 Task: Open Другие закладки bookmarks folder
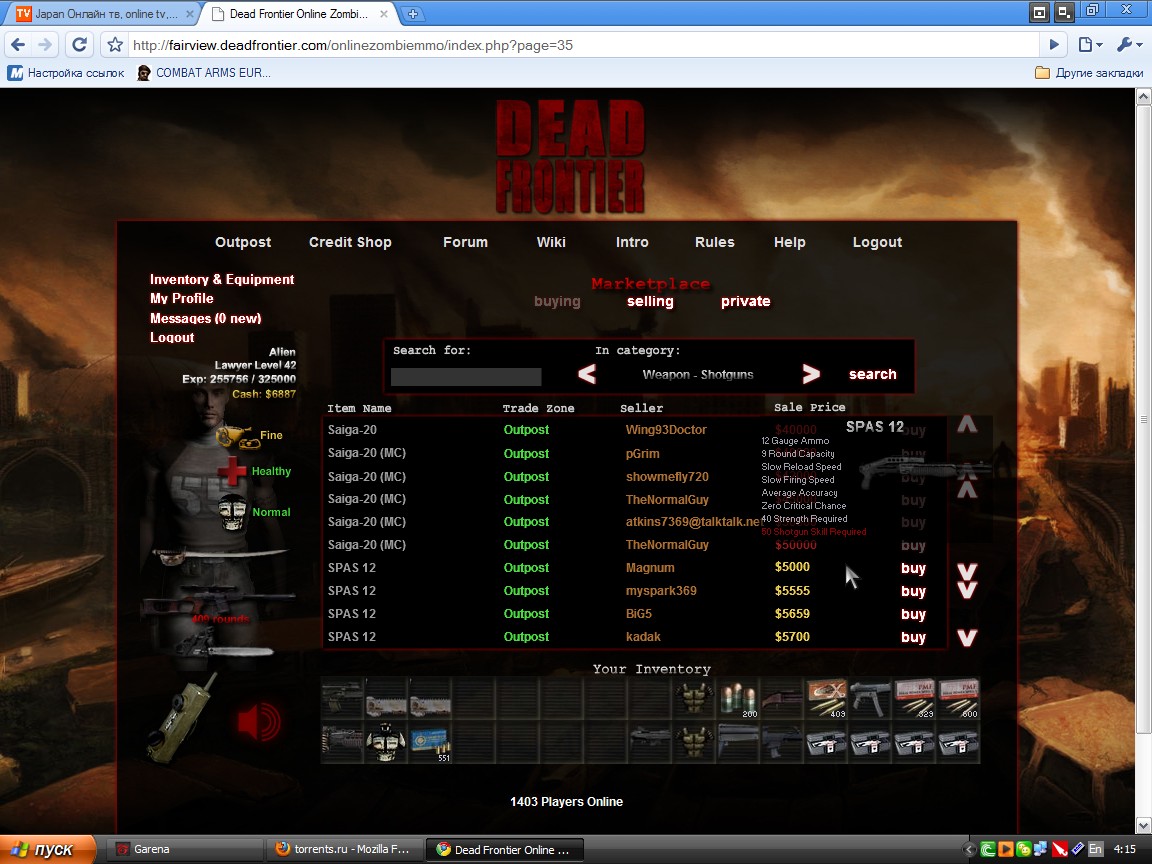click(x=1089, y=73)
